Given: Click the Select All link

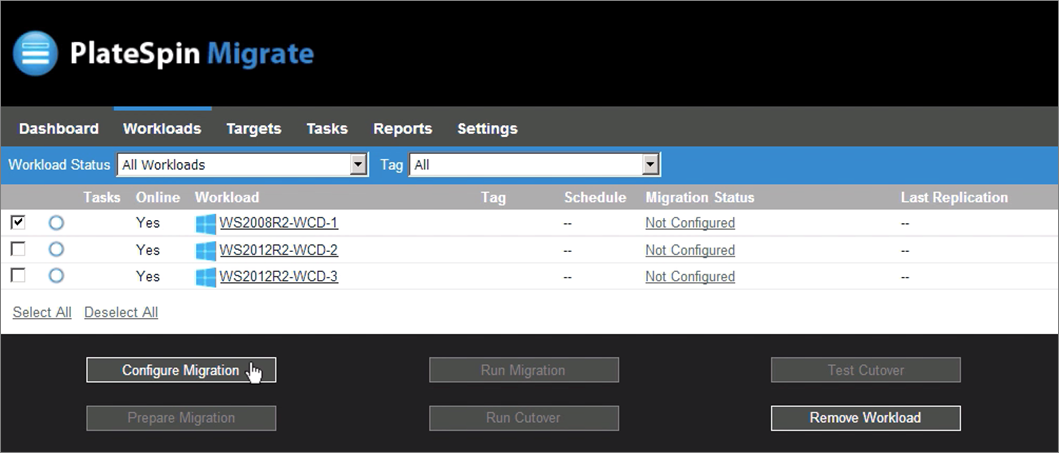Looking at the screenshot, I should tap(42, 312).
